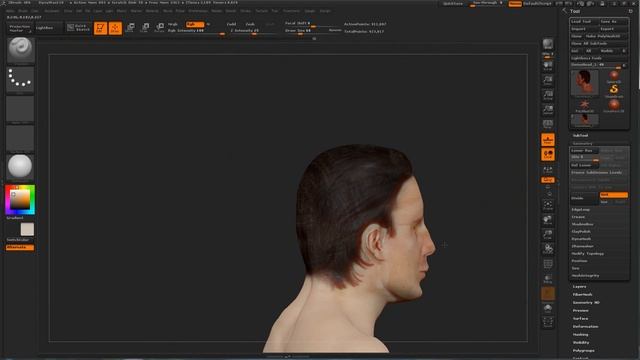Open the Alpha menu

click(x=10, y=11)
